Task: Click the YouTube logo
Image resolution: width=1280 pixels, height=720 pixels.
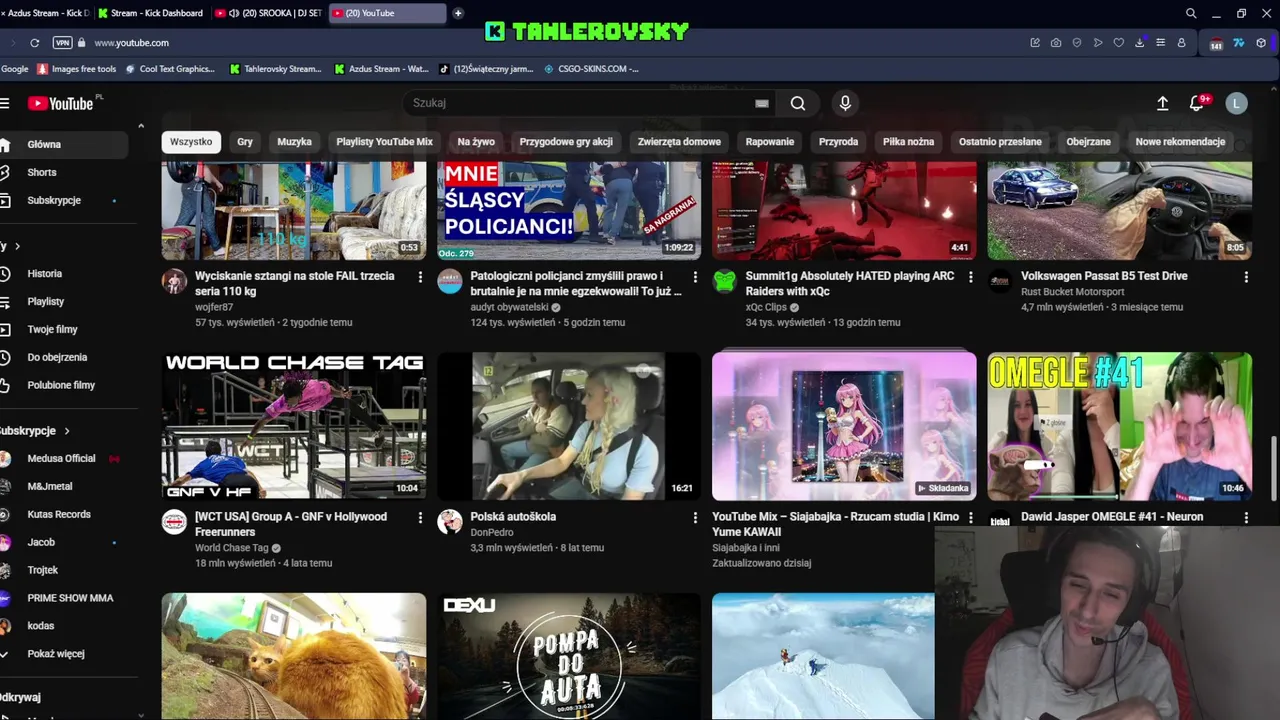Action: click(x=60, y=103)
